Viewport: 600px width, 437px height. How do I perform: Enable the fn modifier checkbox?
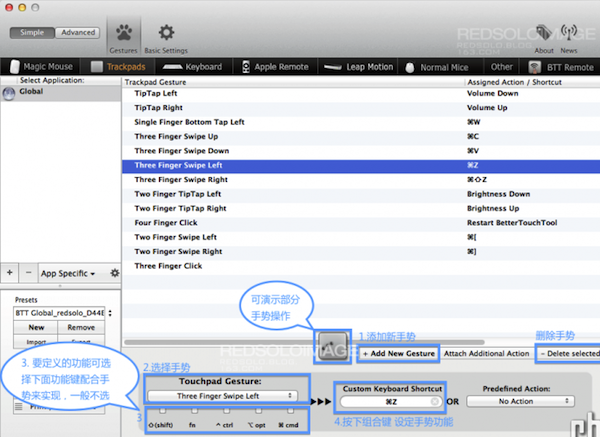click(x=194, y=411)
